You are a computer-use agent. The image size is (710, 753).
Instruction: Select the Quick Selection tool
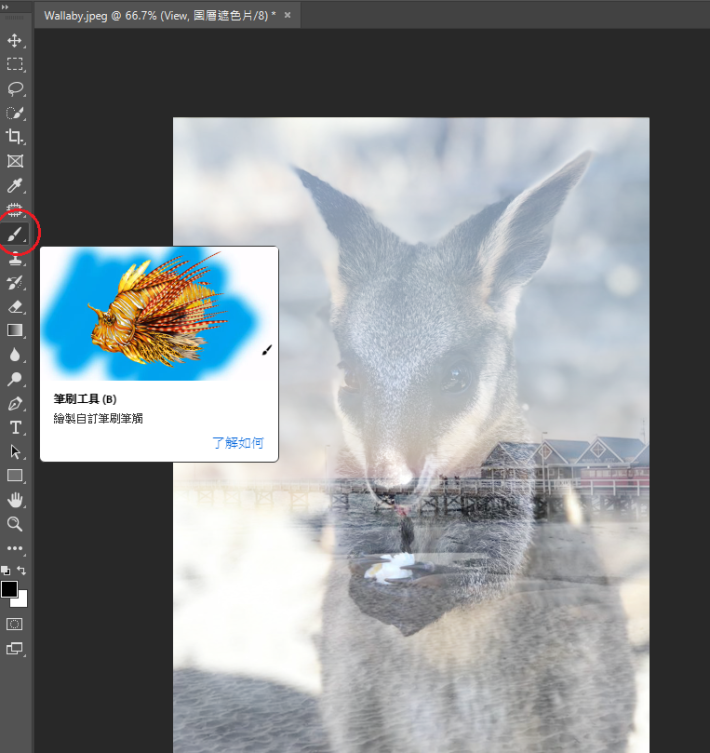(15, 113)
